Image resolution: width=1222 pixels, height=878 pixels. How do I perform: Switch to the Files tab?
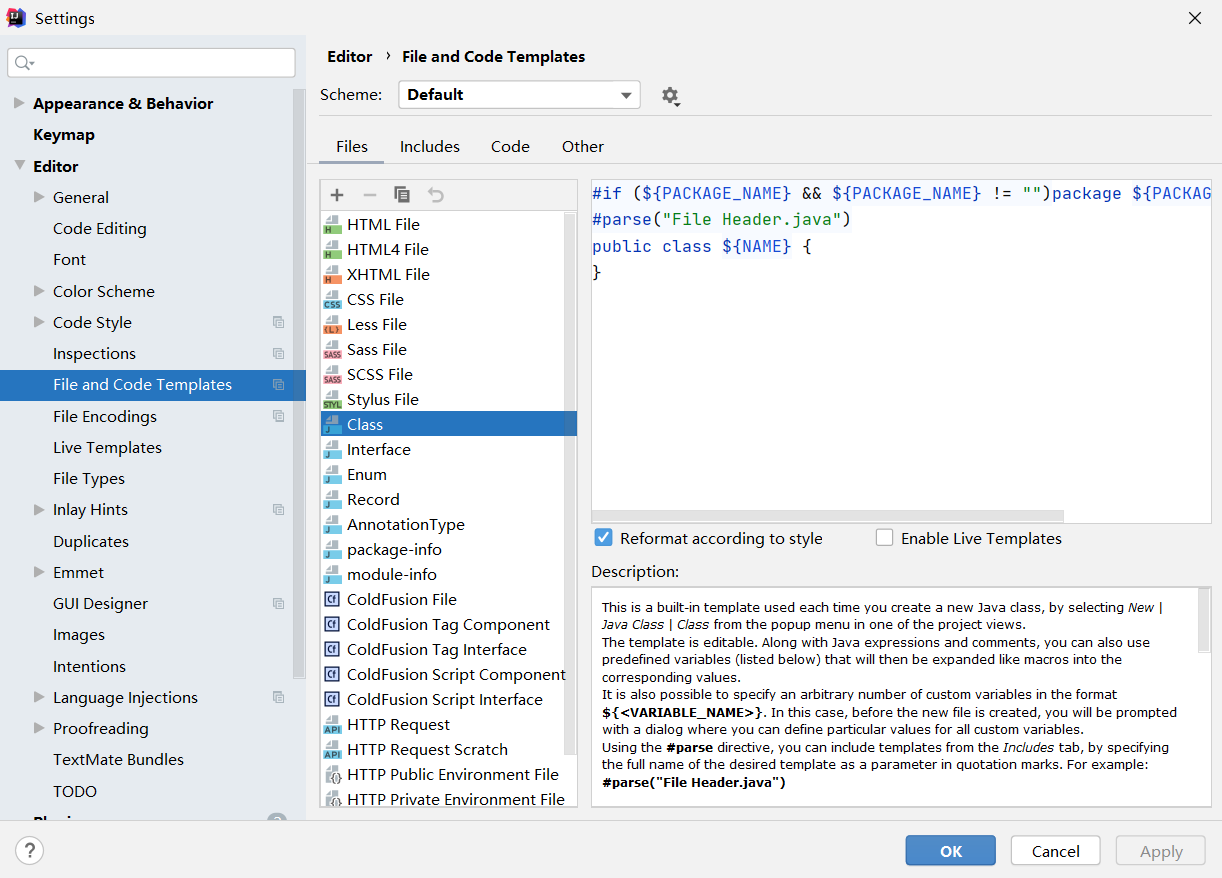tap(352, 146)
